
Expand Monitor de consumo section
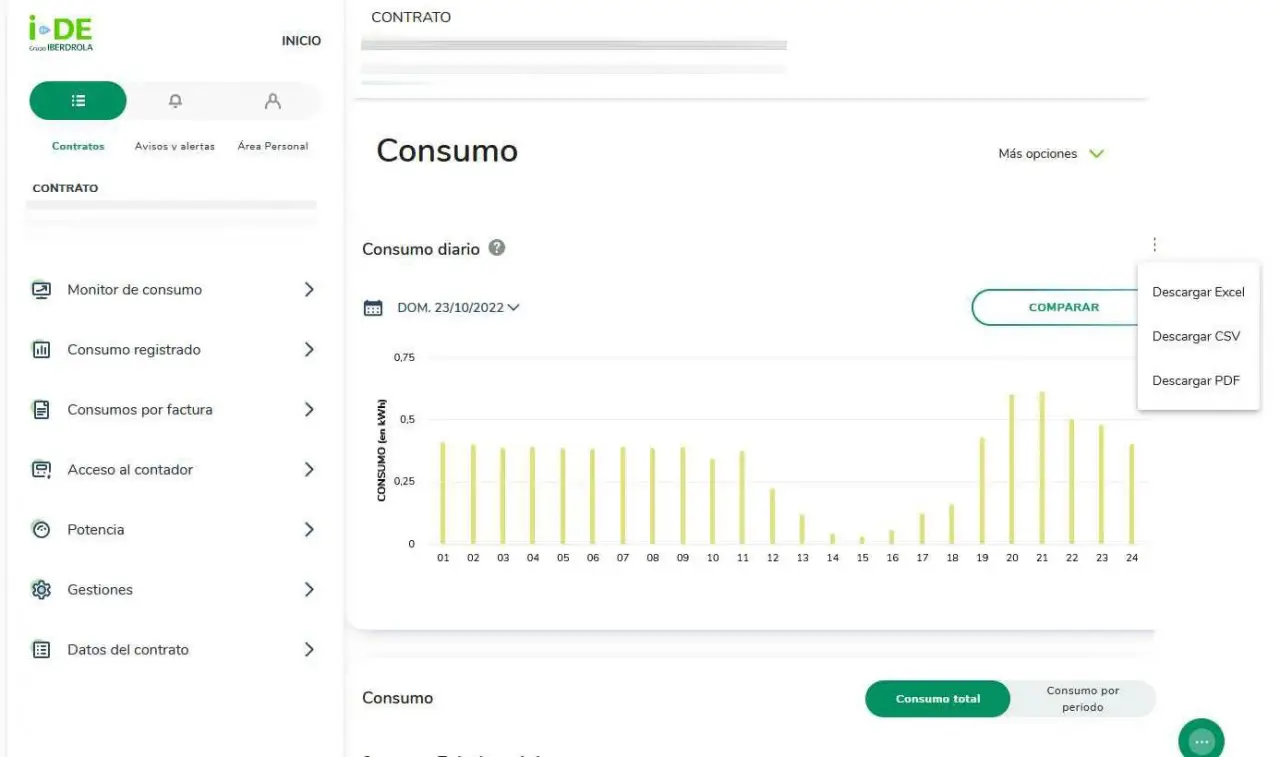pos(174,290)
